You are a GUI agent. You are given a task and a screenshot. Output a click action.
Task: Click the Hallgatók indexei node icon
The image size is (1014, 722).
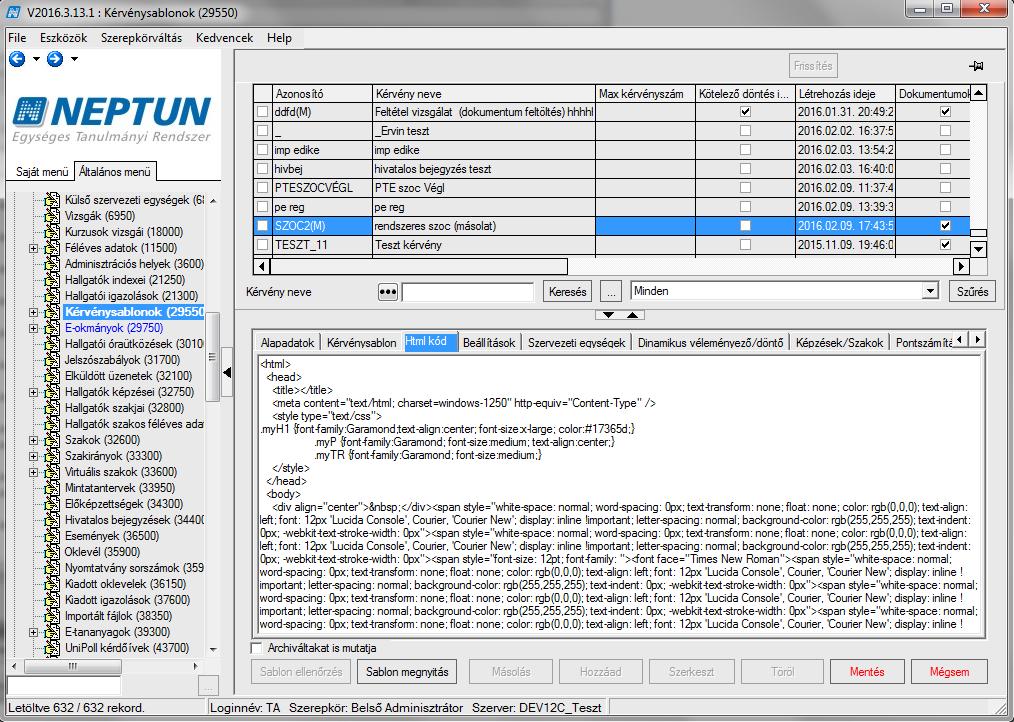pyautogui.click(x=52, y=280)
